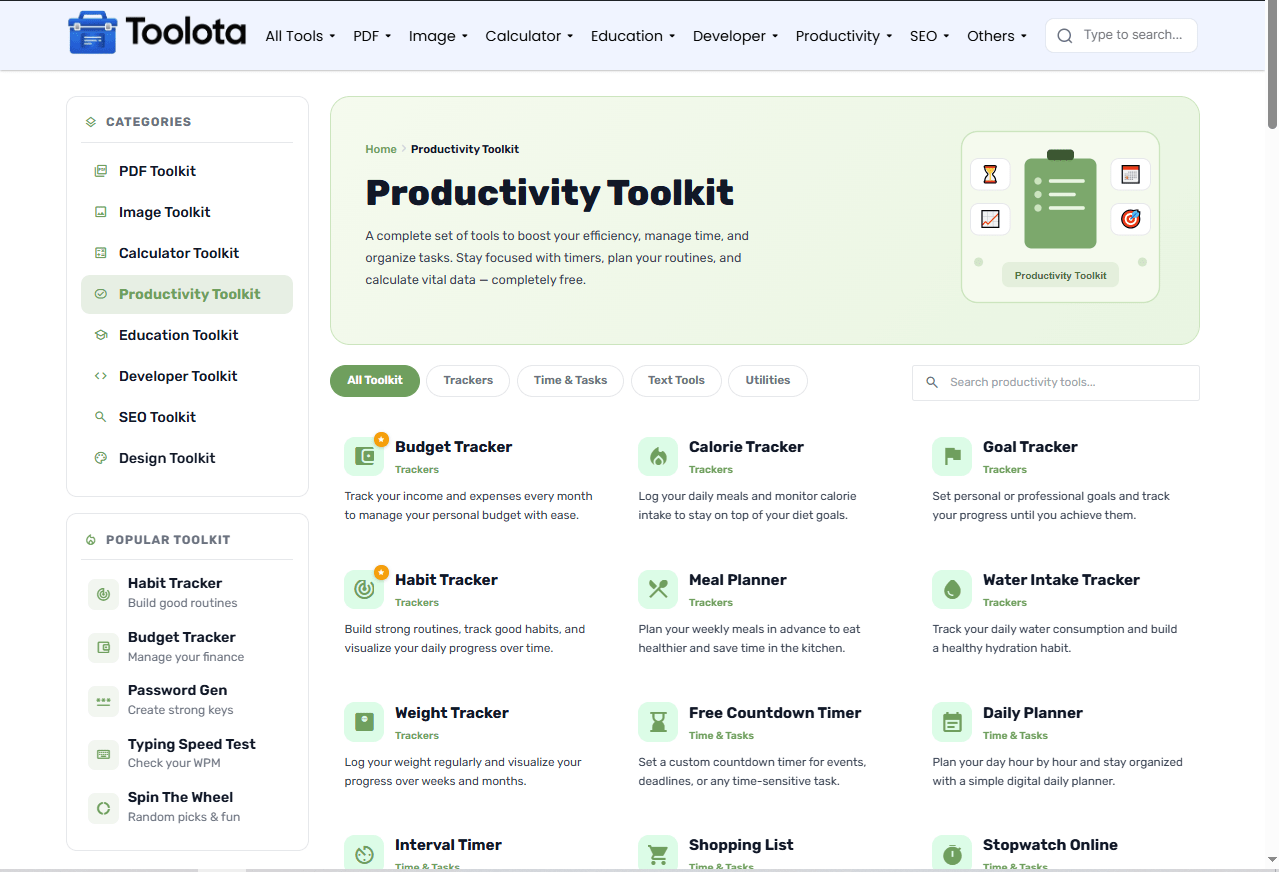Click 'Track your daily water consumption' description

pos(1054,638)
